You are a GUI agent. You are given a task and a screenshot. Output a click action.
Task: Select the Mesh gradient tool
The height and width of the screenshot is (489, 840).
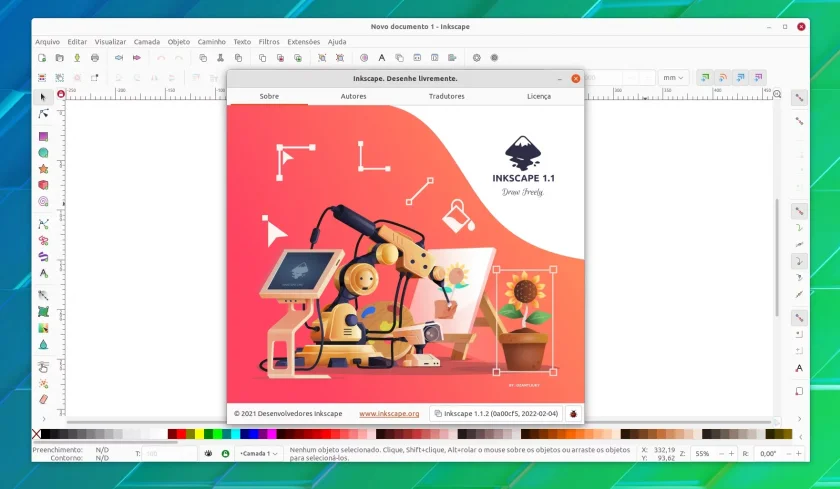pyautogui.click(x=43, y=311)
